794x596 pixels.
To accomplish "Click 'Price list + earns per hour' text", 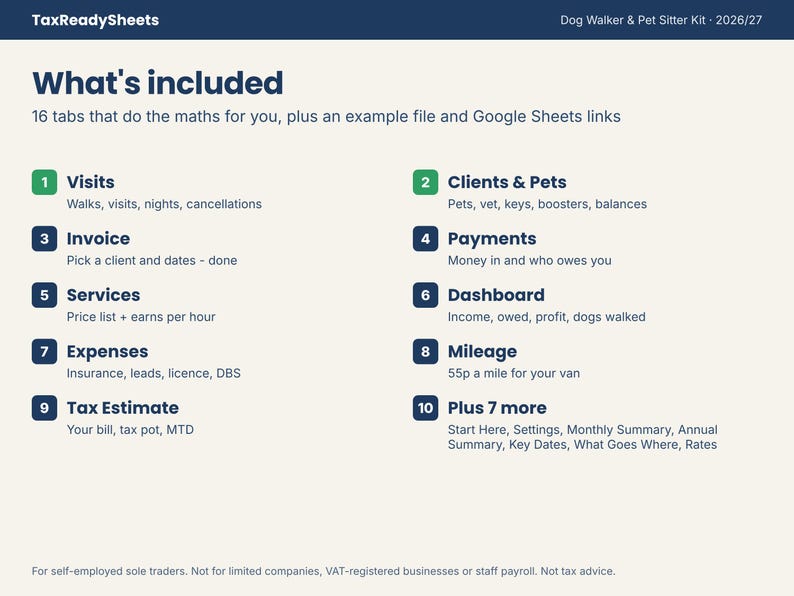I will click(141, 317).
